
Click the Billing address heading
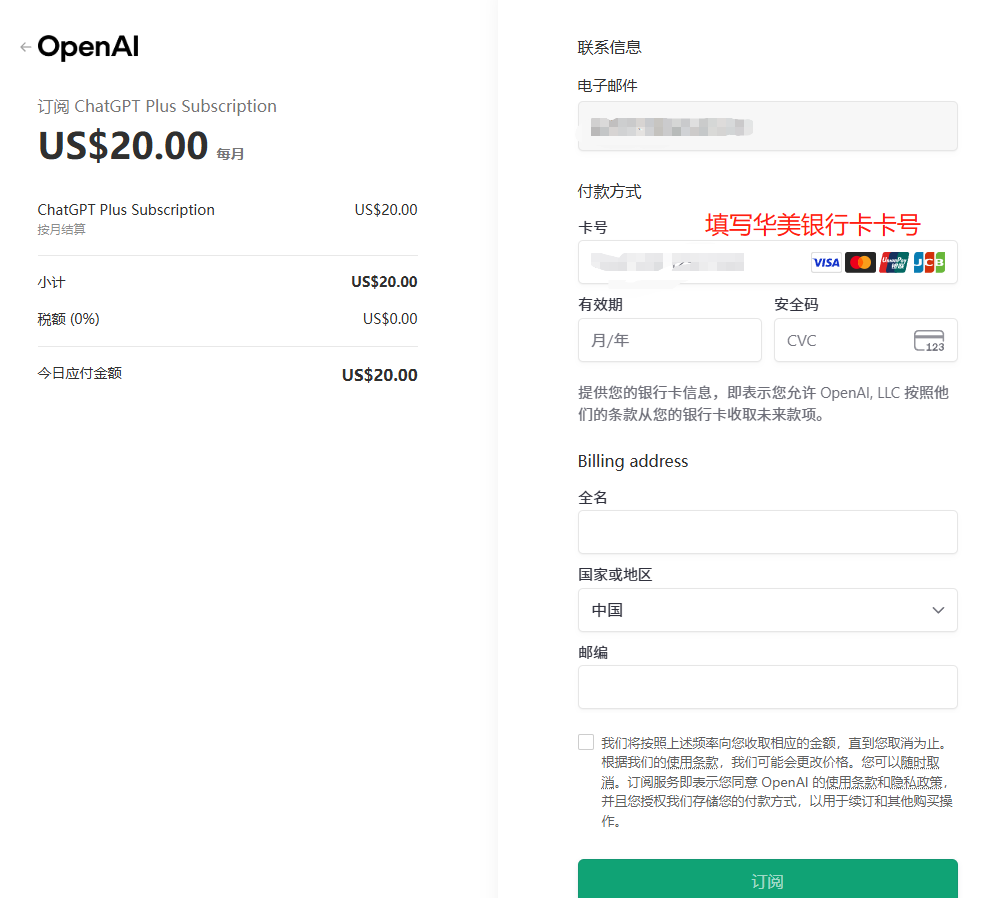pyautogui.click(x=633, y=461)
